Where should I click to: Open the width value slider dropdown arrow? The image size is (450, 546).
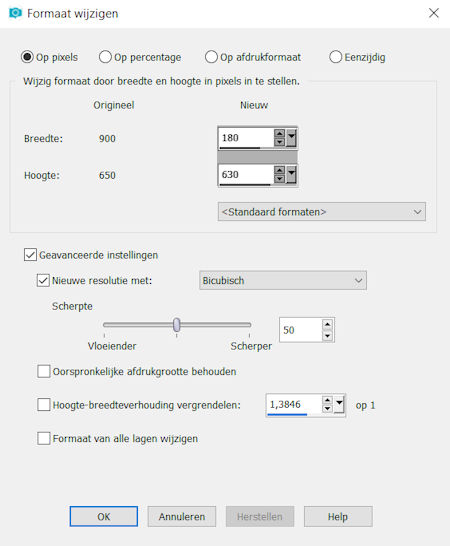291,138
